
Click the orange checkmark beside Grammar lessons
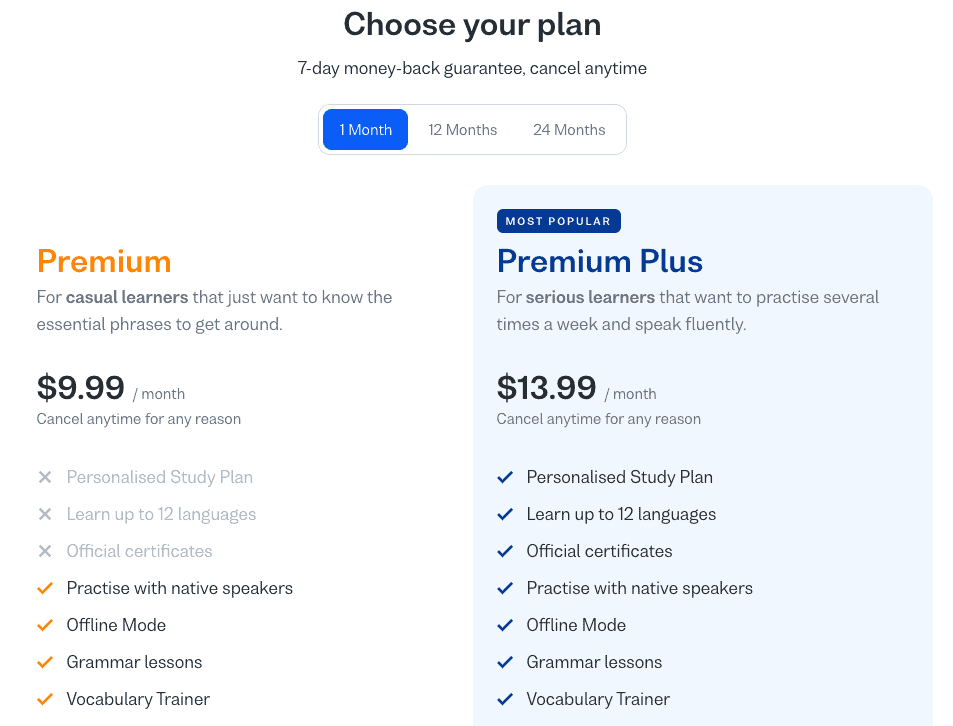[45, 663]
